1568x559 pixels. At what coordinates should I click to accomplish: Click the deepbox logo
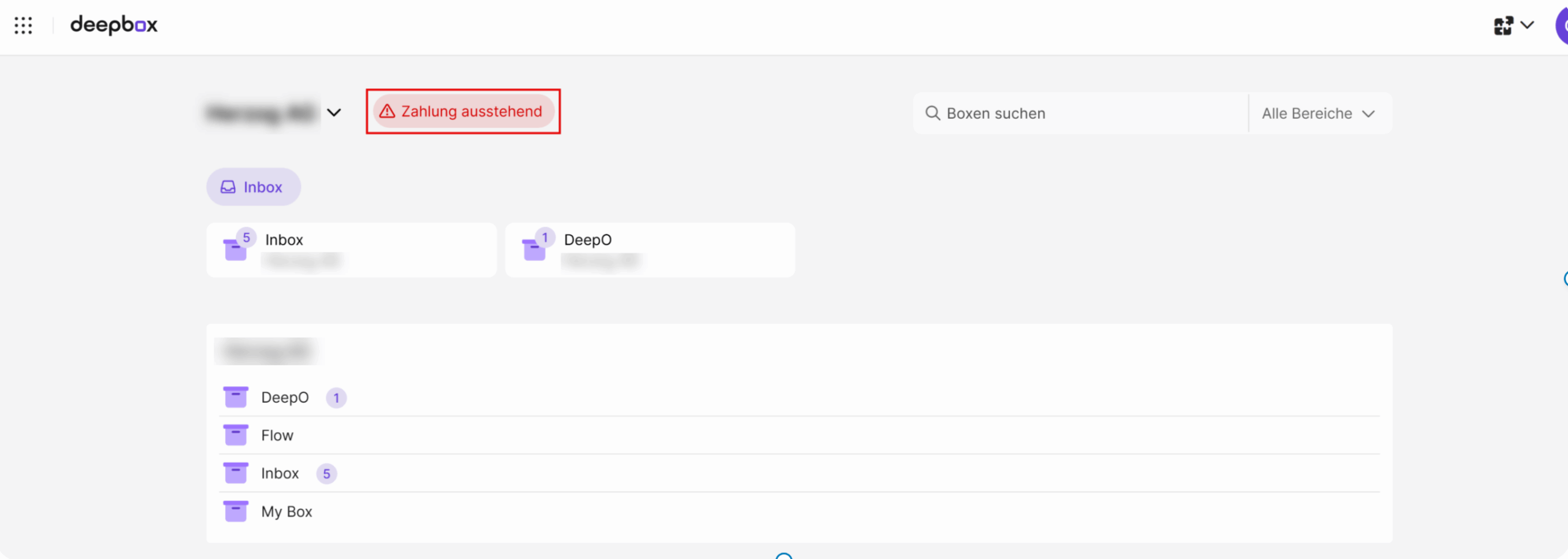(x=114, y=25)
